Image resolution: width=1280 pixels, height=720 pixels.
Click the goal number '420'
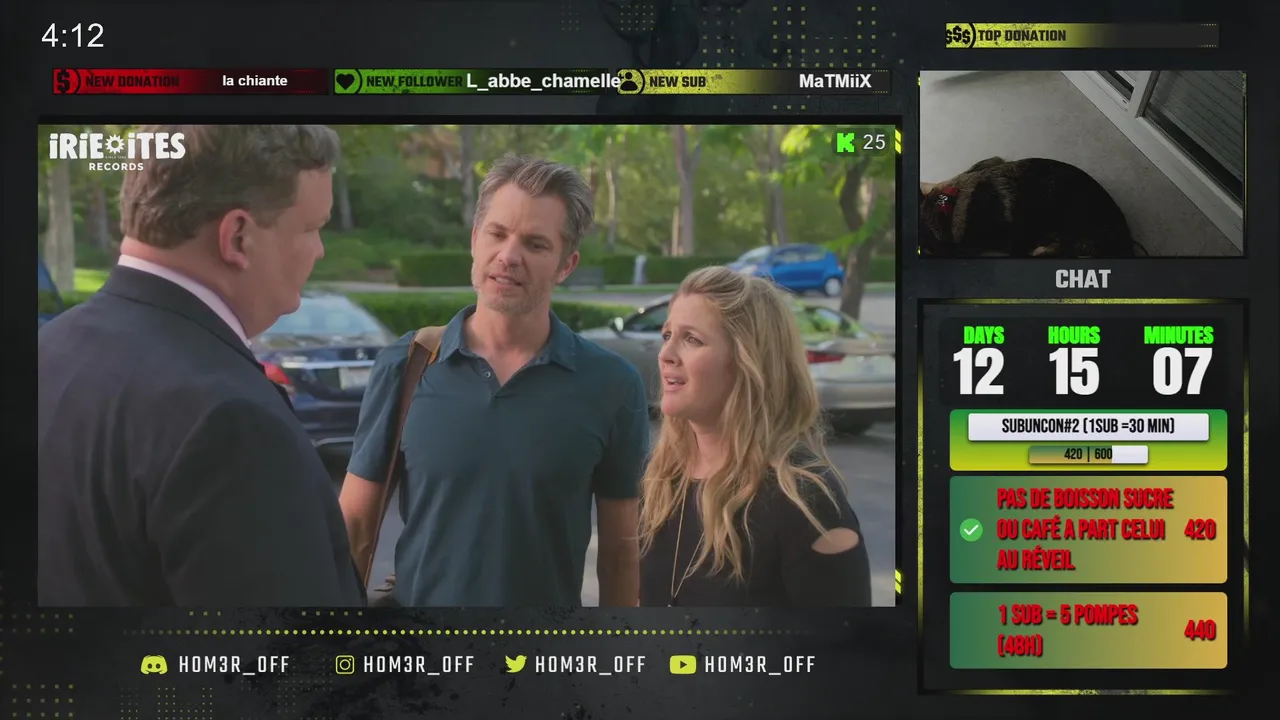[1200, 530]
